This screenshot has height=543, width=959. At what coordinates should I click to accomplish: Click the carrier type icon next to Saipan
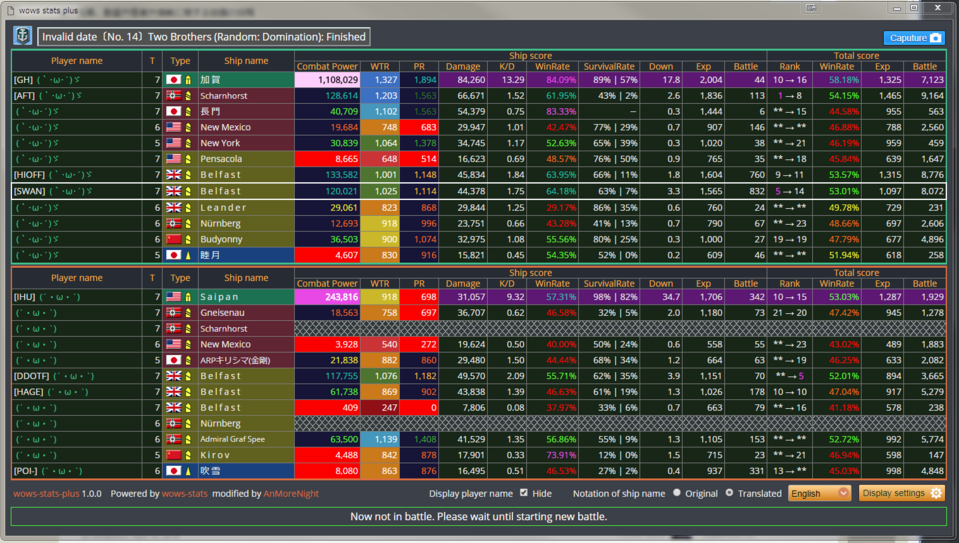(188, 297)
